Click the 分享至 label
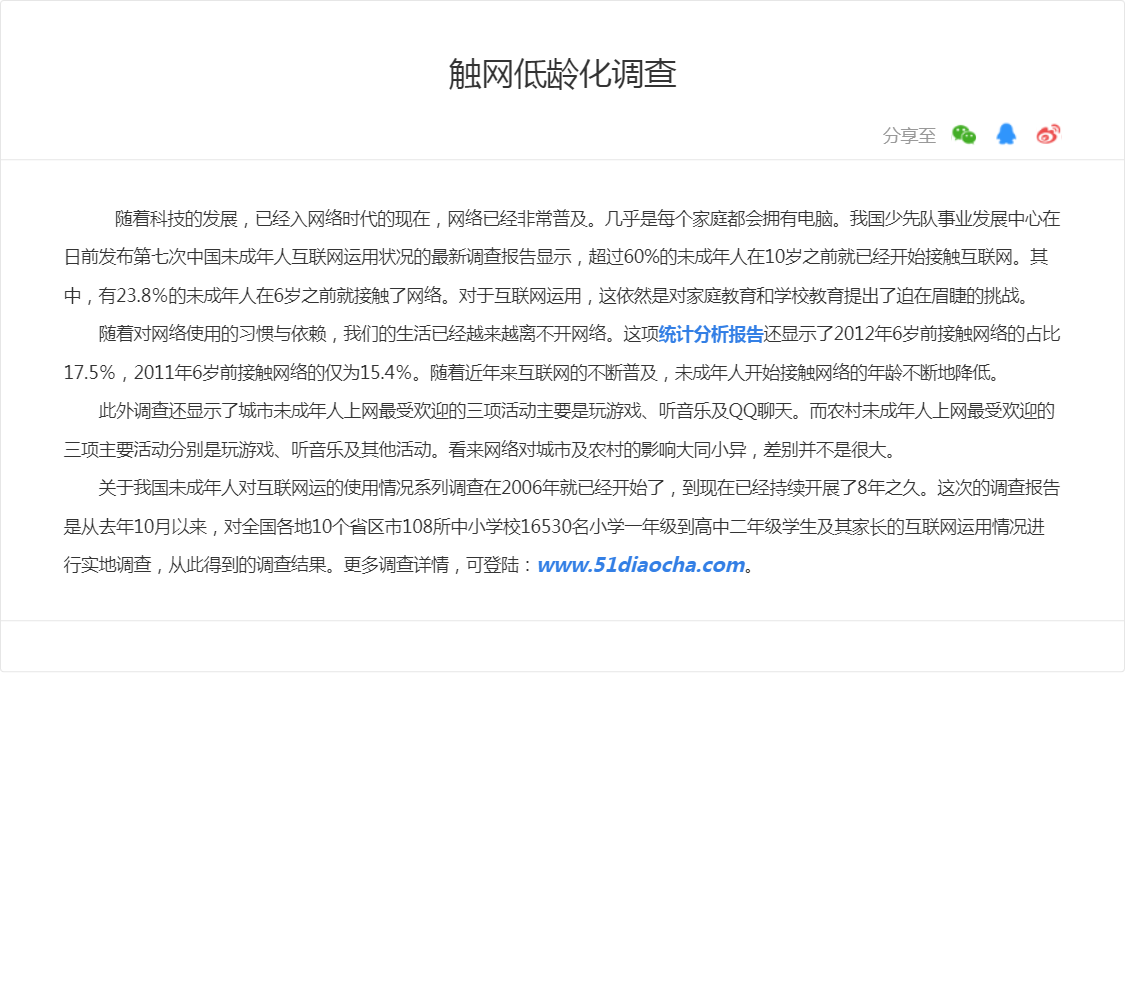This screenshot has height=1000, width=1125. click(909, 136)
